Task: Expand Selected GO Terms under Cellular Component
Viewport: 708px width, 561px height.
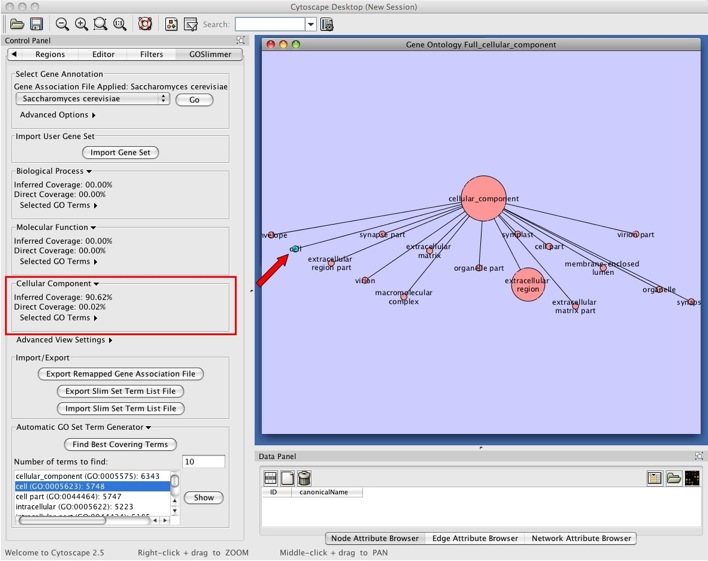Action: point(58,318)
